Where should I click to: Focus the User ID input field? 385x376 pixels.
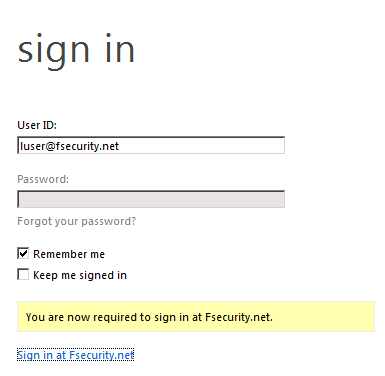coord(151,145)
